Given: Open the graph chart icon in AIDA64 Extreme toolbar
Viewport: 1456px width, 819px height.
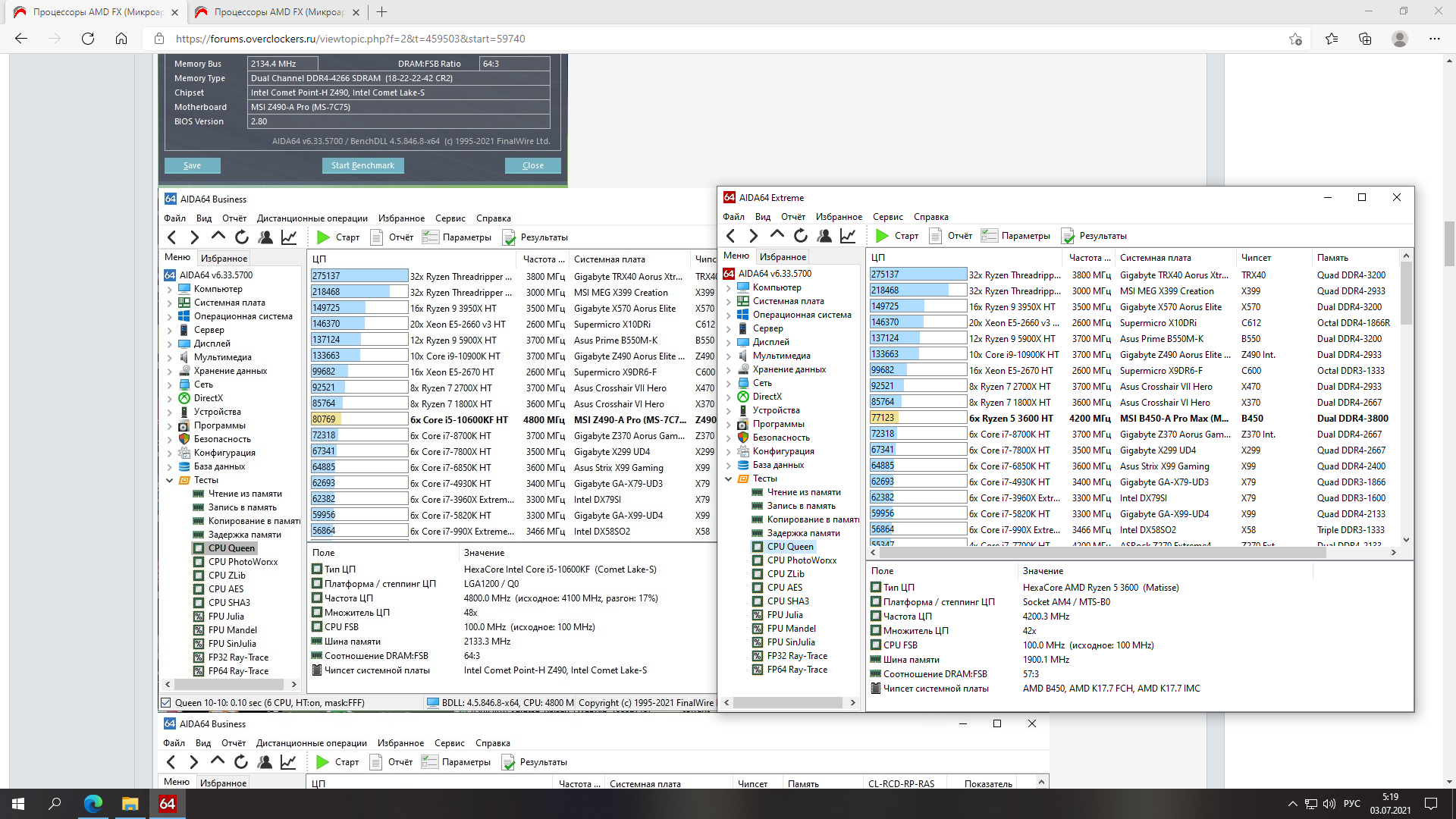Looking at the screenshot, I should [x=848, y=236].
